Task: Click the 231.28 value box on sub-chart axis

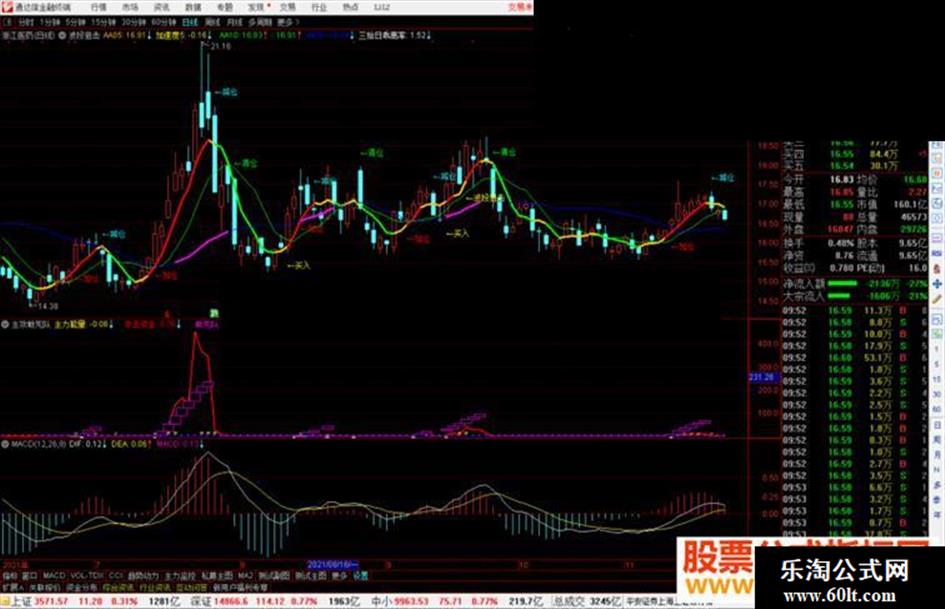Action: point(764,377)
